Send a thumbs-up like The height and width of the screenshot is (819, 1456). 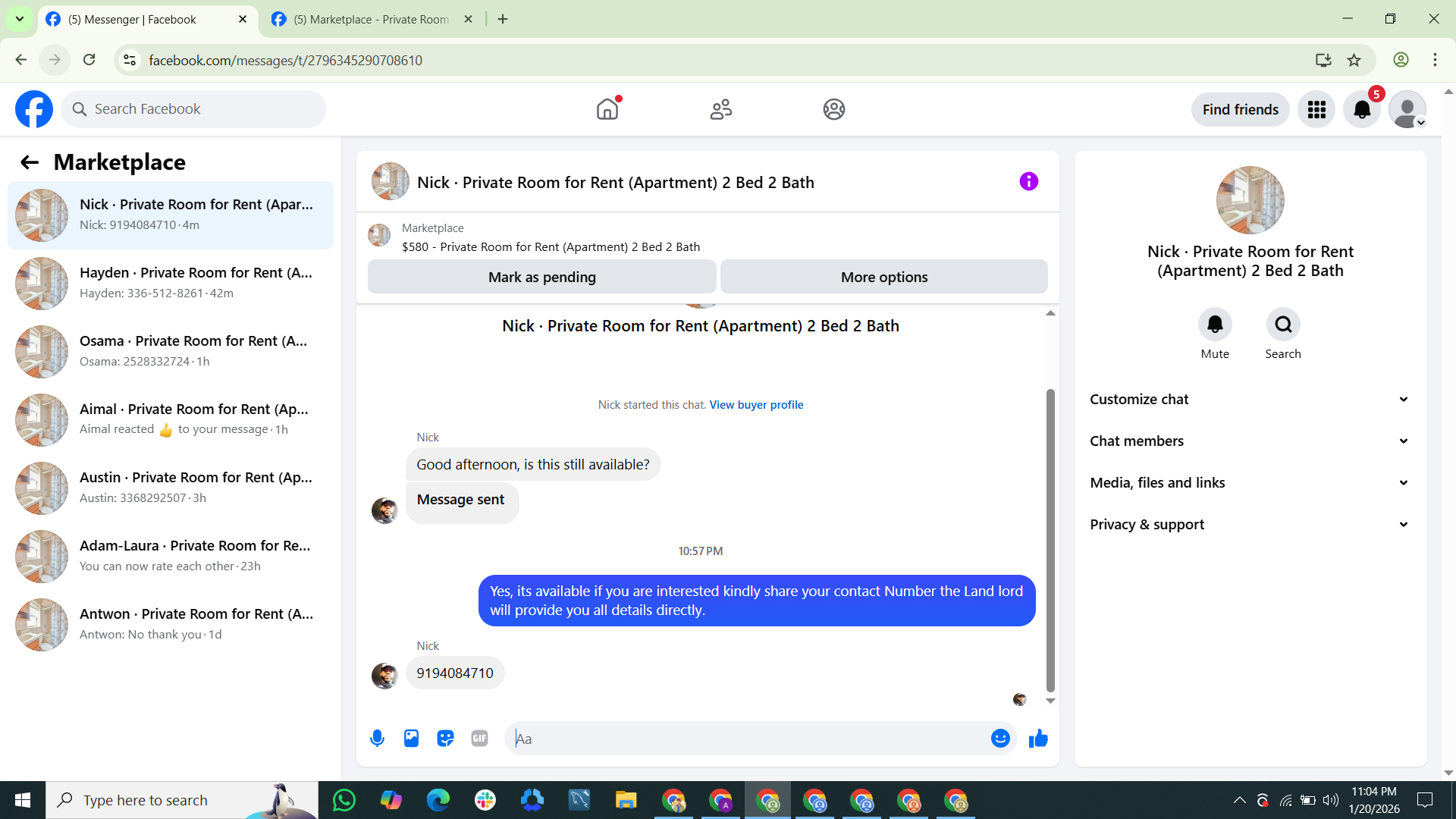[1038, 738]
